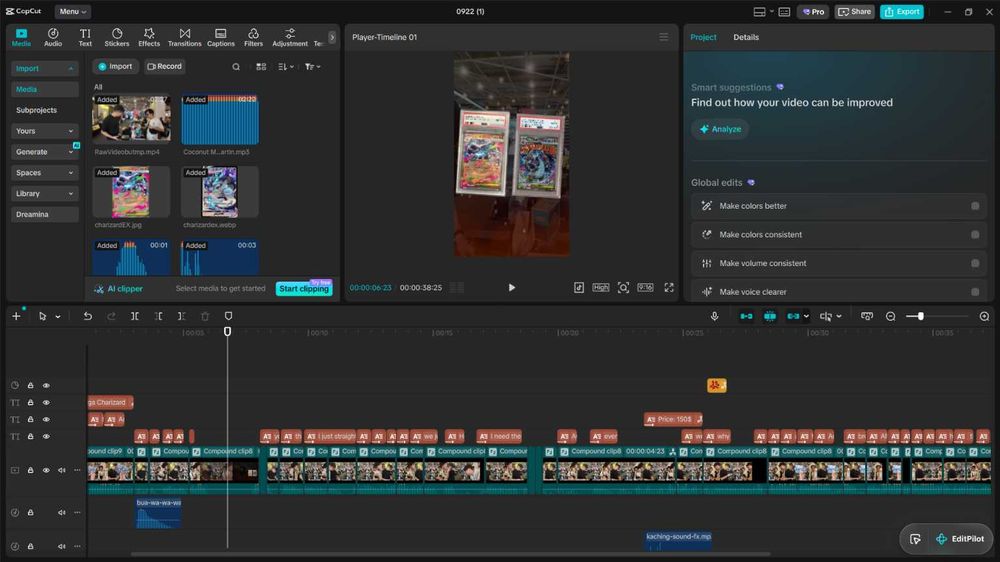Viewport: 1000px width, 562px height.
Task: Change the player aspect ratio
Action: [x=645, y=288]
